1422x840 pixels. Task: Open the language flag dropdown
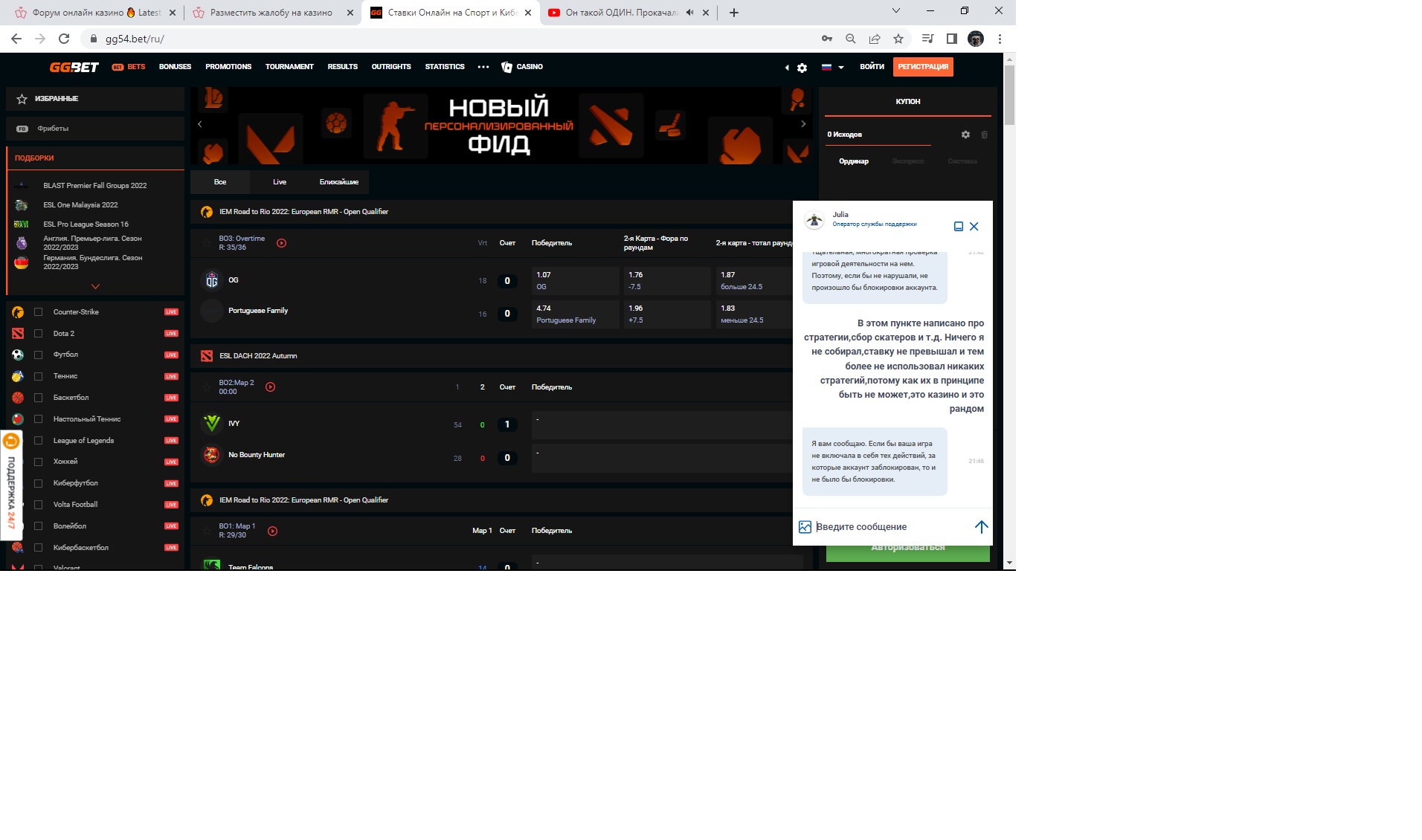832,67
